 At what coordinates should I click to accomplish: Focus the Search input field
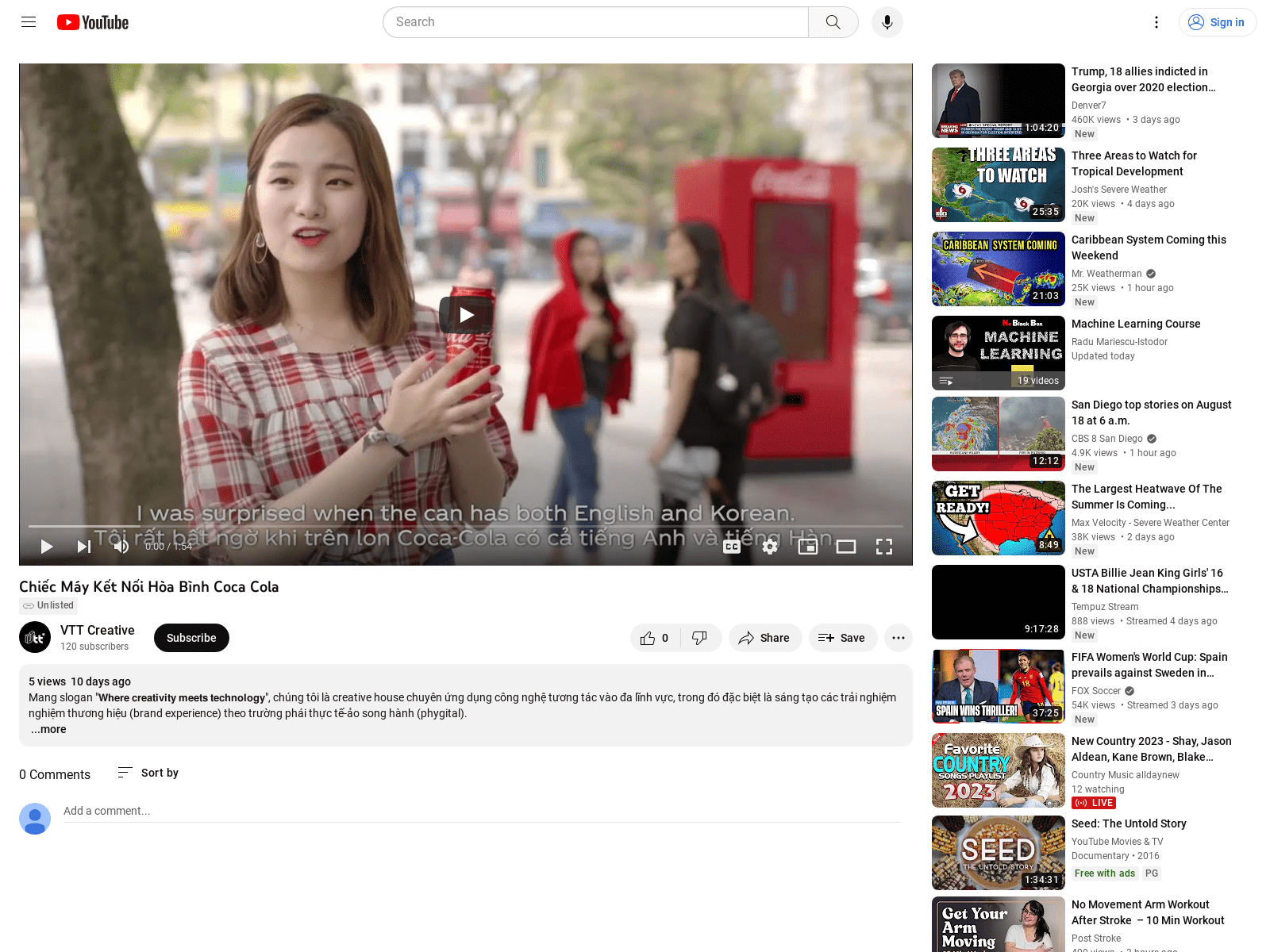[596, 22]
